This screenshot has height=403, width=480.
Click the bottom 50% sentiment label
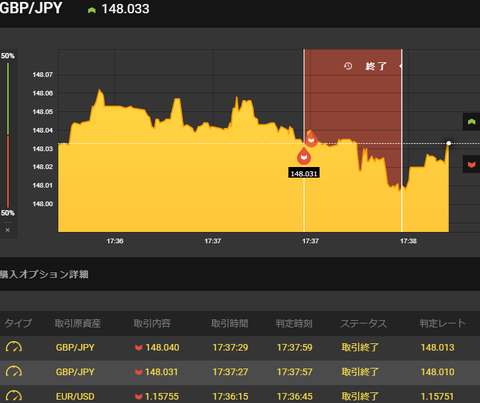(8, 213)
